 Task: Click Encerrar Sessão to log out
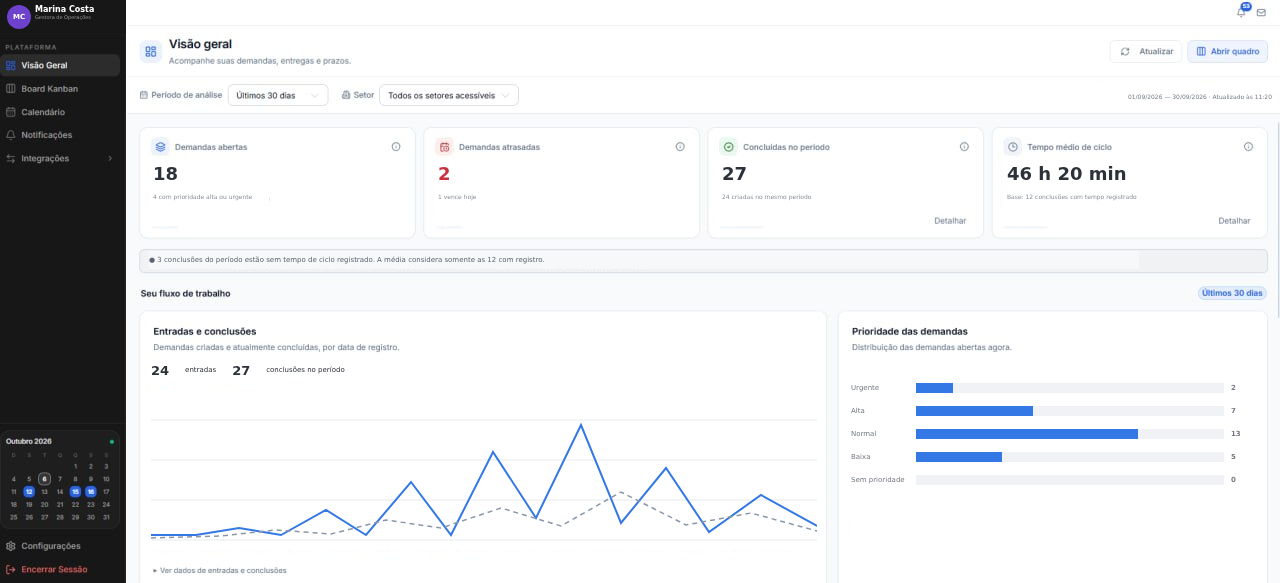coord(60,569)
